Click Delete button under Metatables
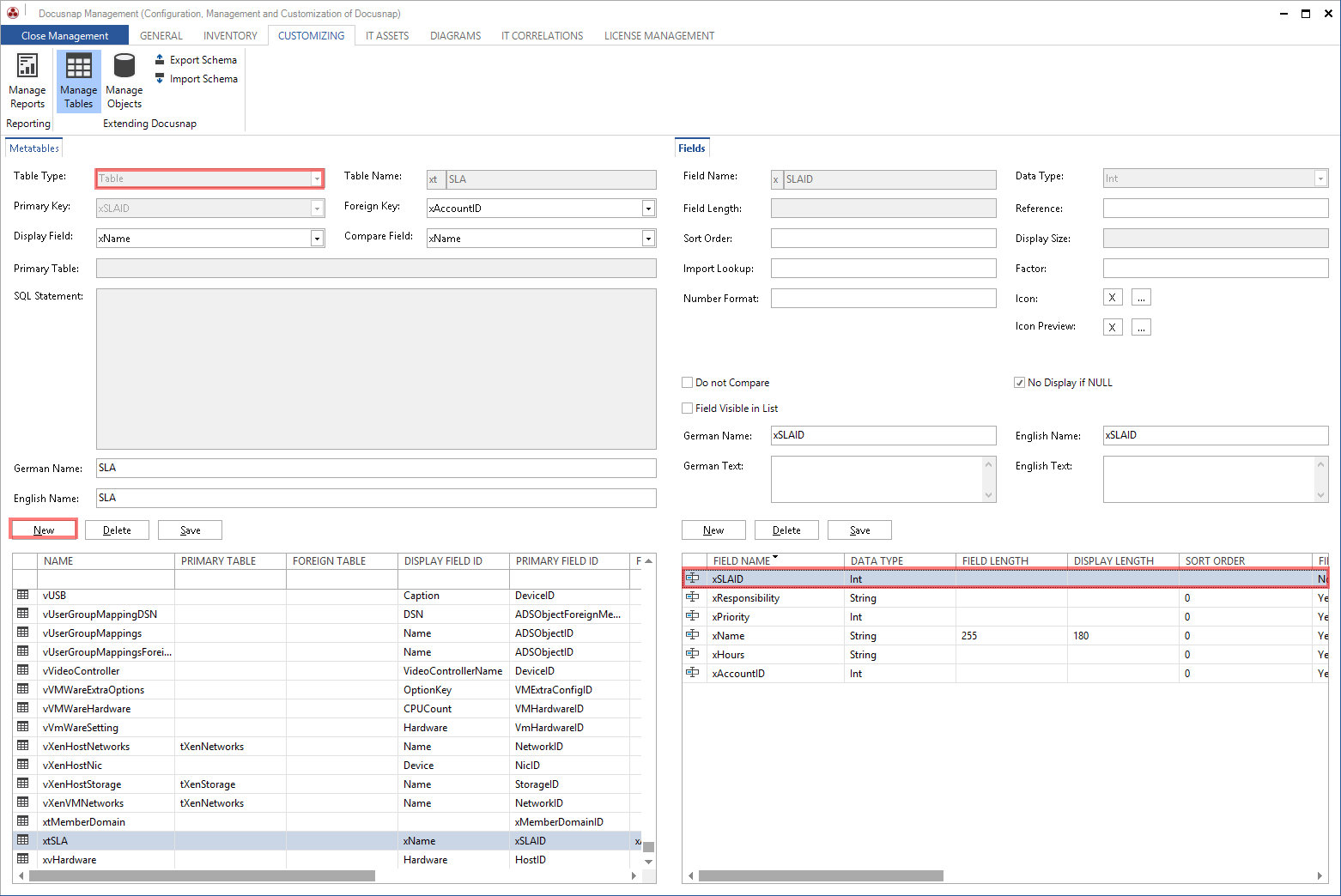 coord(117,530)
